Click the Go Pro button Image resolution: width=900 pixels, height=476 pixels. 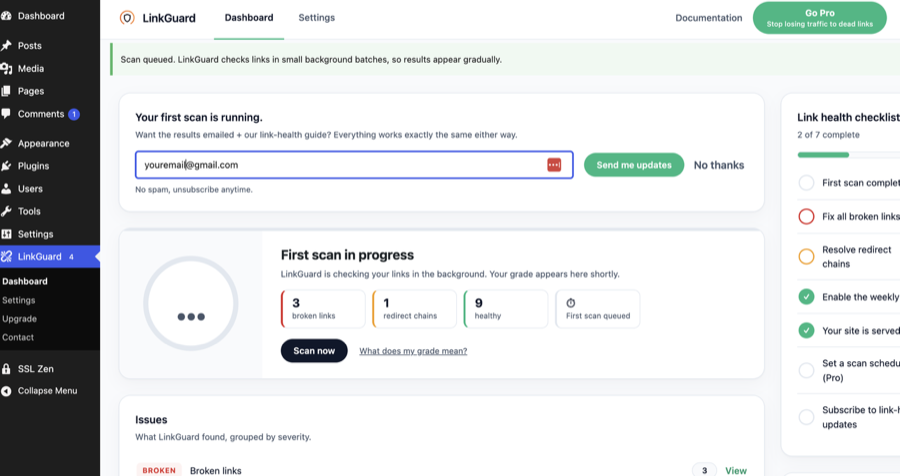tap(819, 18)
